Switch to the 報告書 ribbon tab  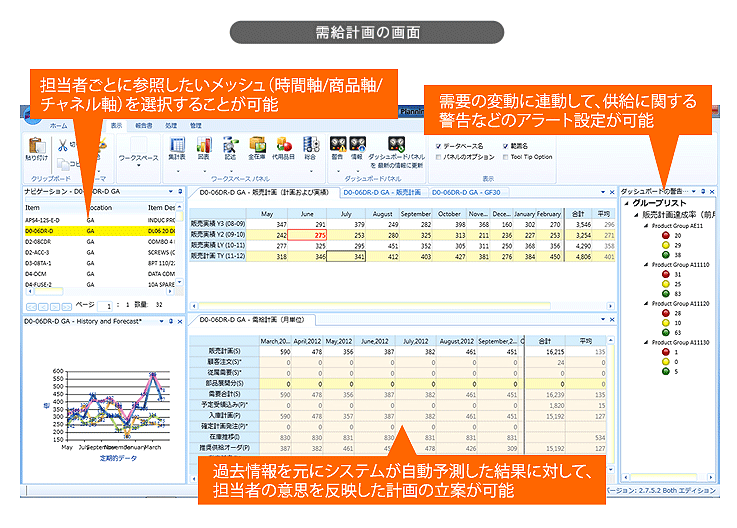pos(144,125)
